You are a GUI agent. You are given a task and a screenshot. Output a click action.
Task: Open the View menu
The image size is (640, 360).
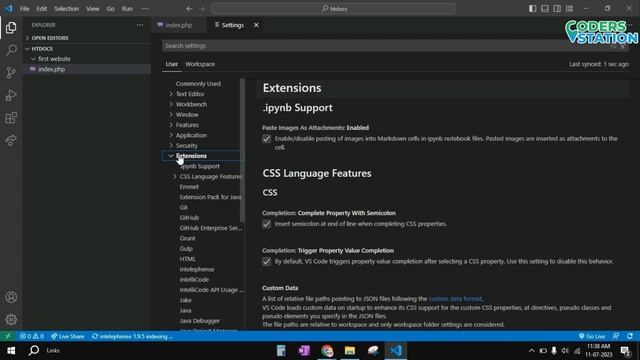click(93, 9)
